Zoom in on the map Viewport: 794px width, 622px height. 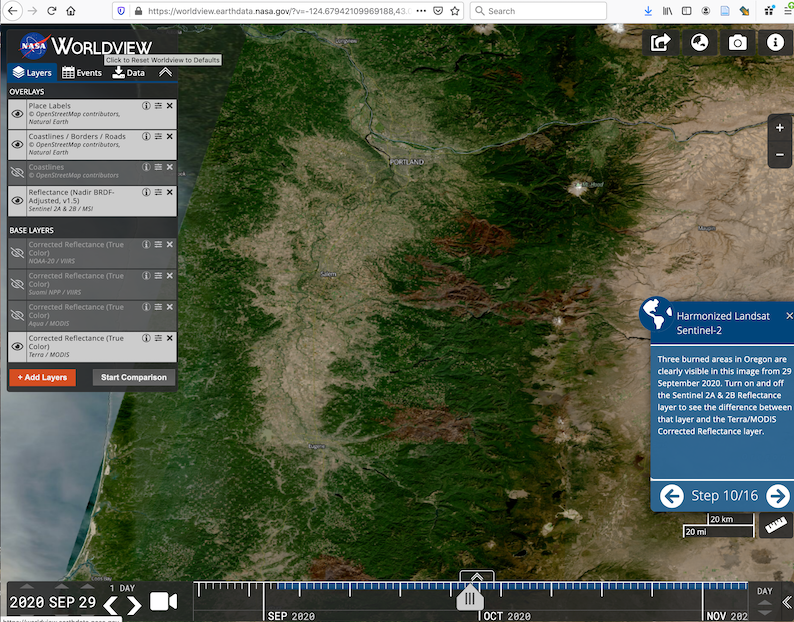[780, 128]
